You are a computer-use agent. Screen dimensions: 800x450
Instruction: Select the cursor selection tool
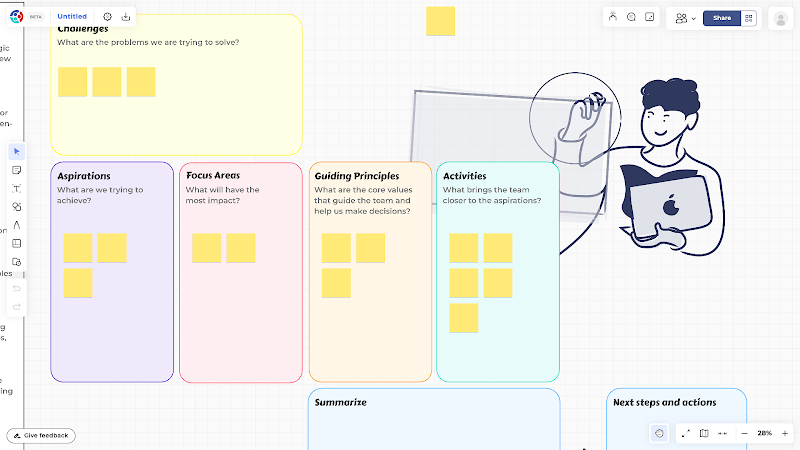pos(16,152)
